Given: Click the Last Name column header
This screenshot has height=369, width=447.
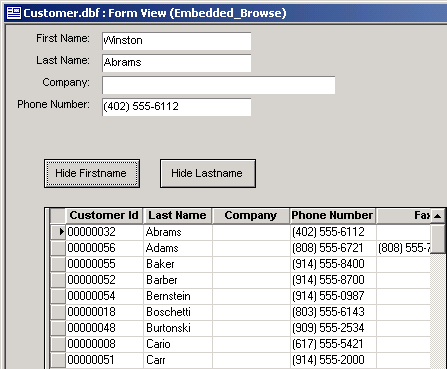Looking at the screenshot, I should 178,216.
